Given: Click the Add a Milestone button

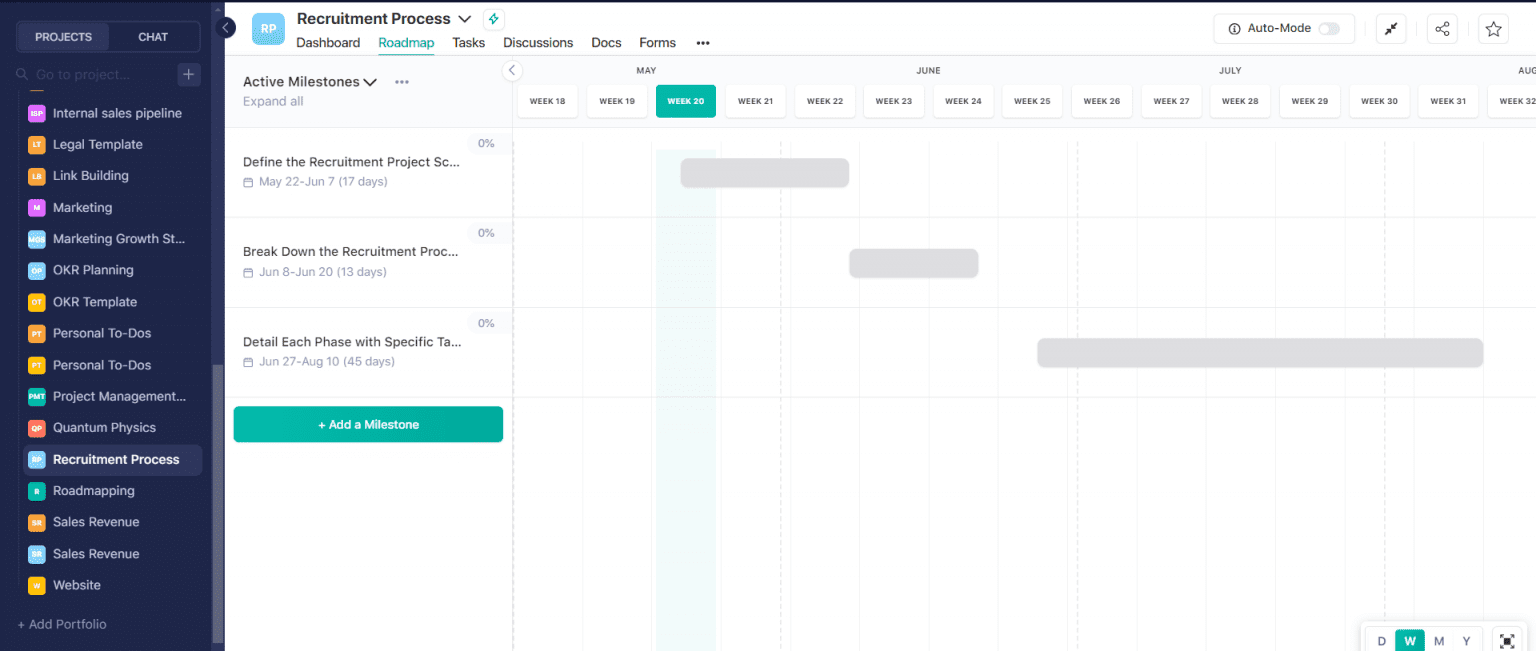Looking at the screenshot, I should click(368, 424).
